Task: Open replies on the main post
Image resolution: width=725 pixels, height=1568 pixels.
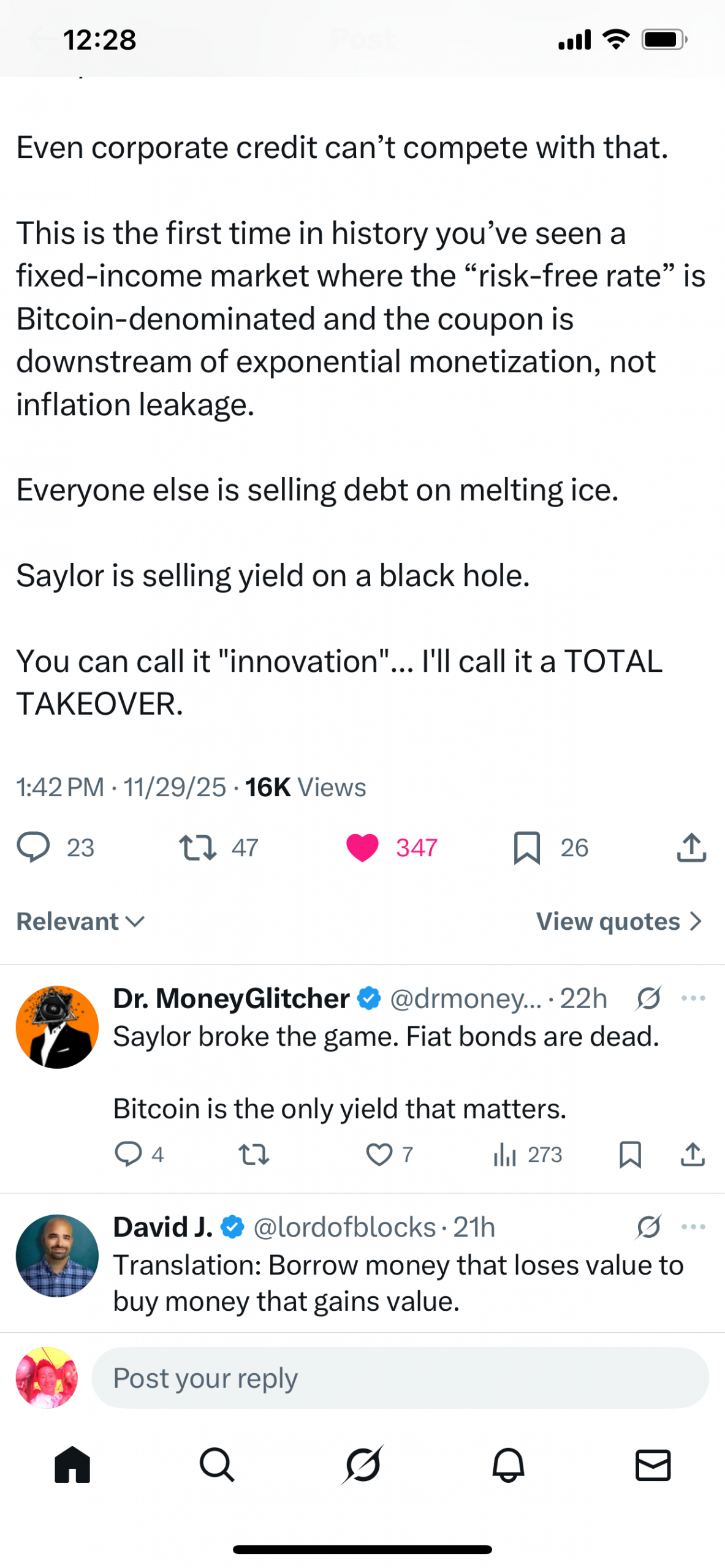Action: [33, 847]
